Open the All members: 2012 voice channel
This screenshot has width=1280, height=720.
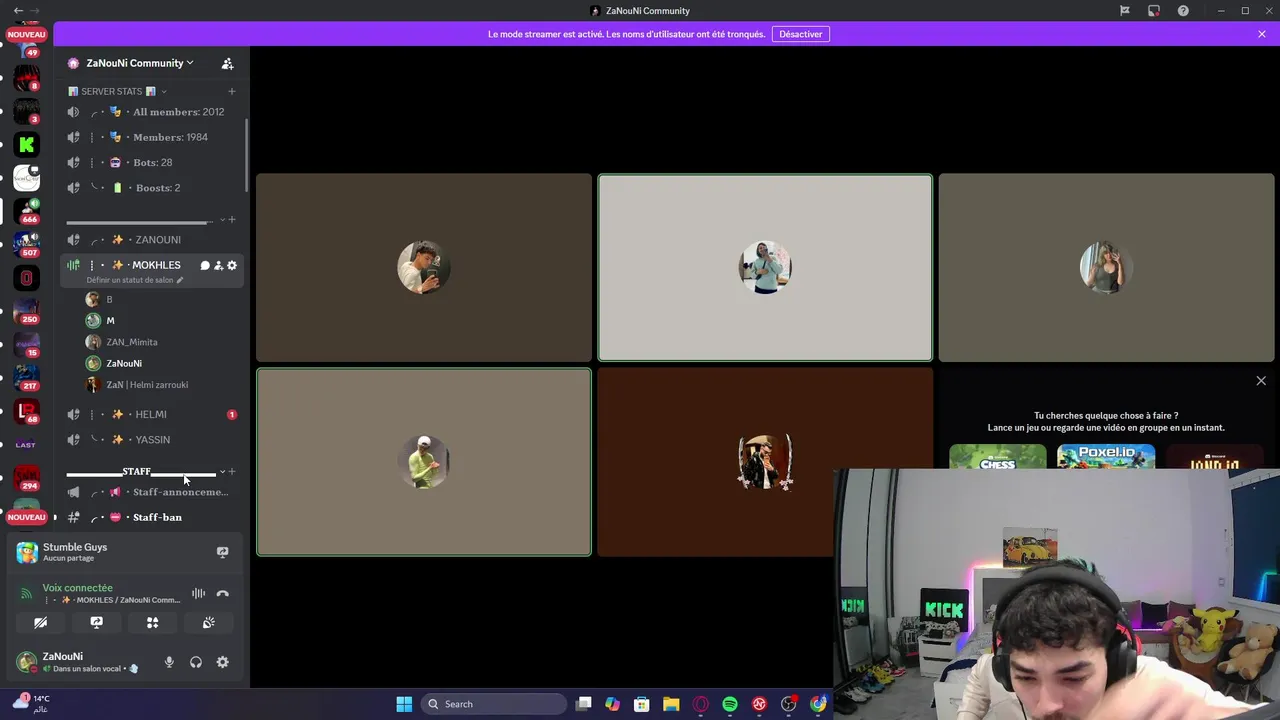coord(152,112)
